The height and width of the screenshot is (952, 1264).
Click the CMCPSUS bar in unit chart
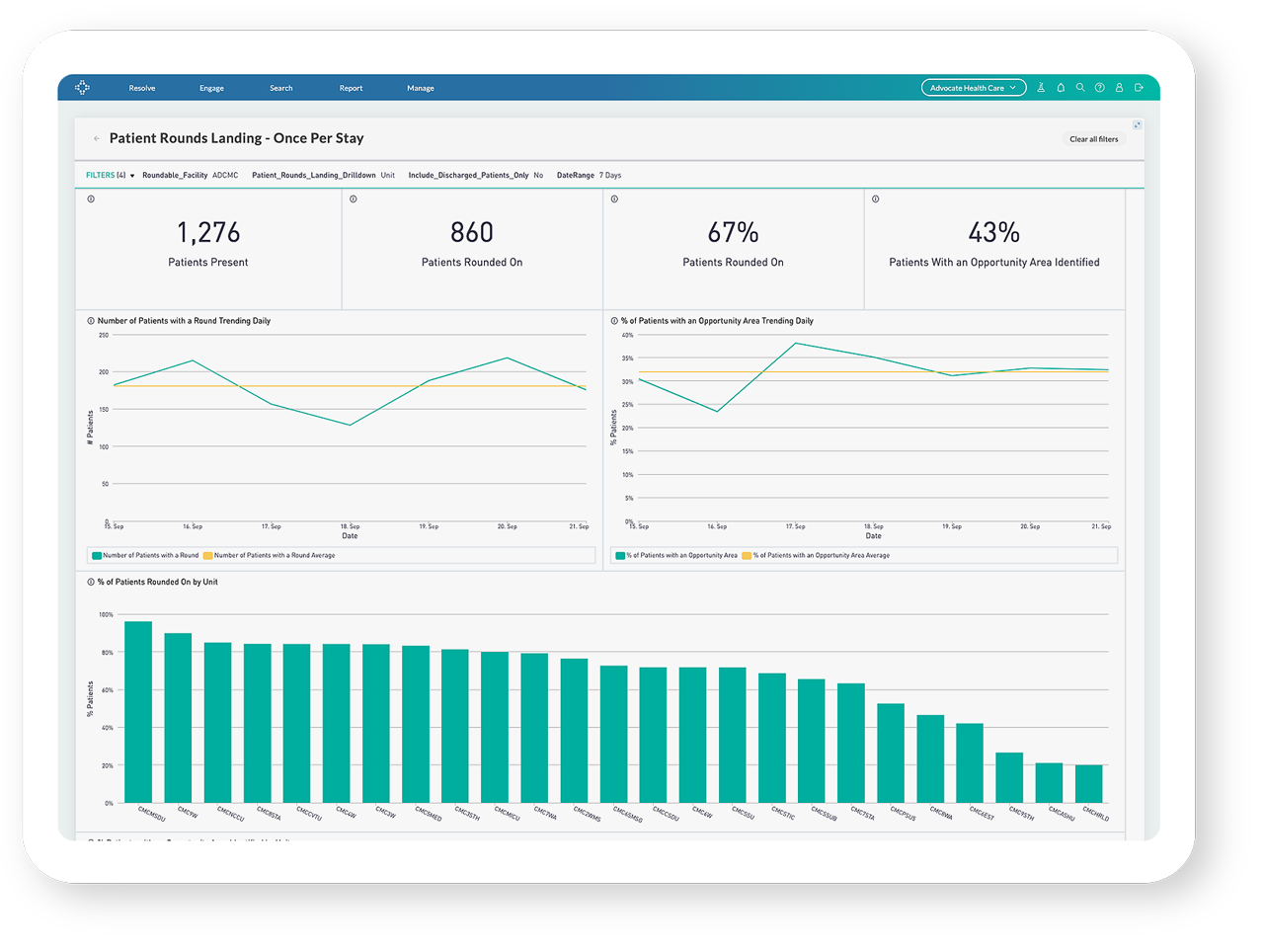pos(891,754)
